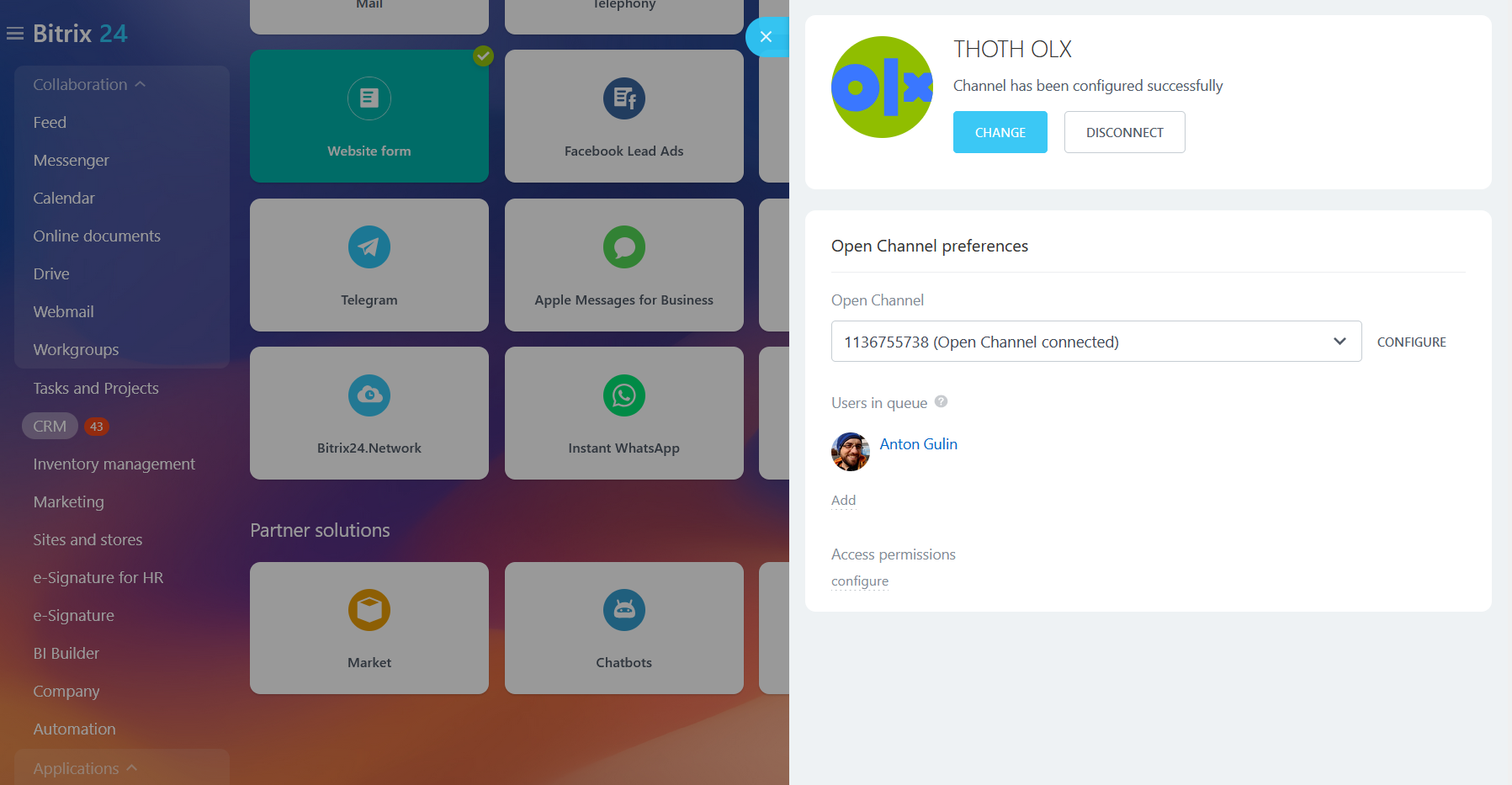Open the Telegram channel card

coord(369,265)
